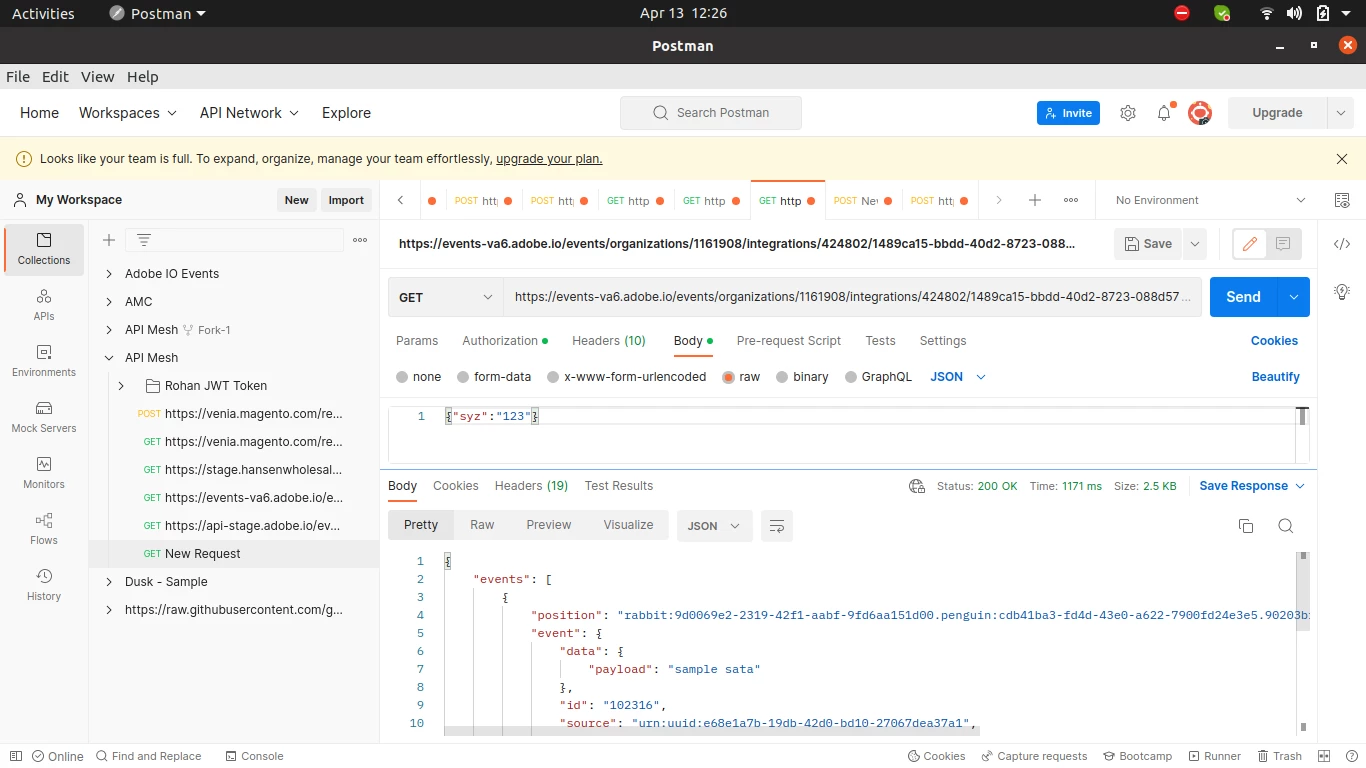Open the APIs sidebar panel
This screenshot has width=1366, height=768.
click(x=44, y=305)
